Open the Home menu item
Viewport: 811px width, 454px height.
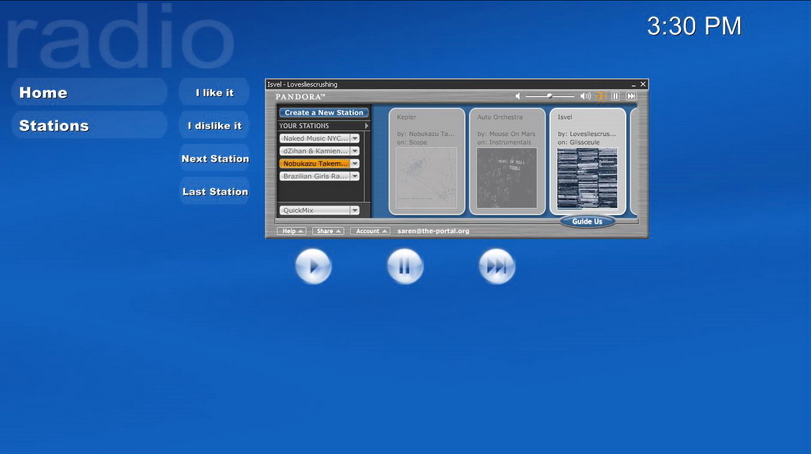click(89, 93)
